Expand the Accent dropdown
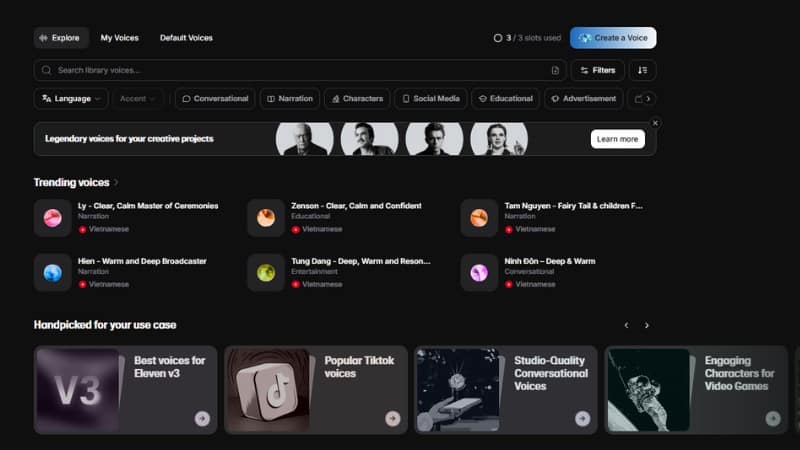Image resolution: width=800 pixels, height=450 pixels. tap(140, 99)
